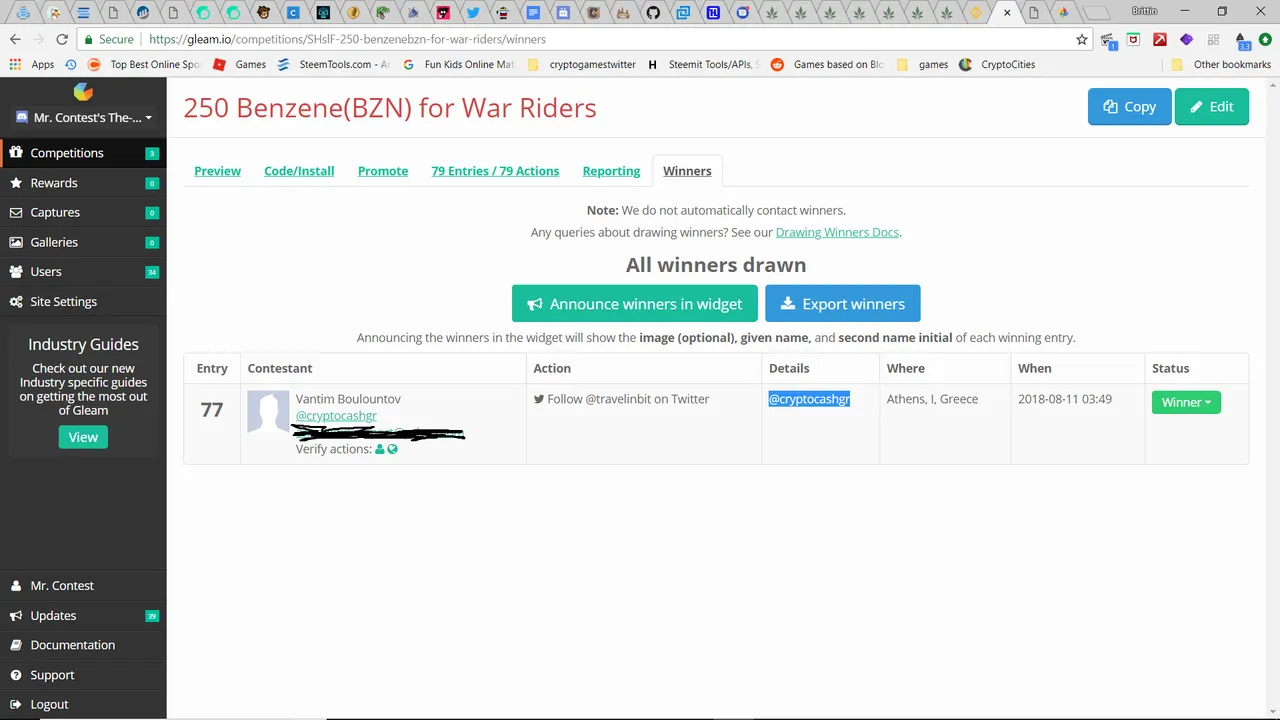Select the Rewards star icon

click(16, 183)
